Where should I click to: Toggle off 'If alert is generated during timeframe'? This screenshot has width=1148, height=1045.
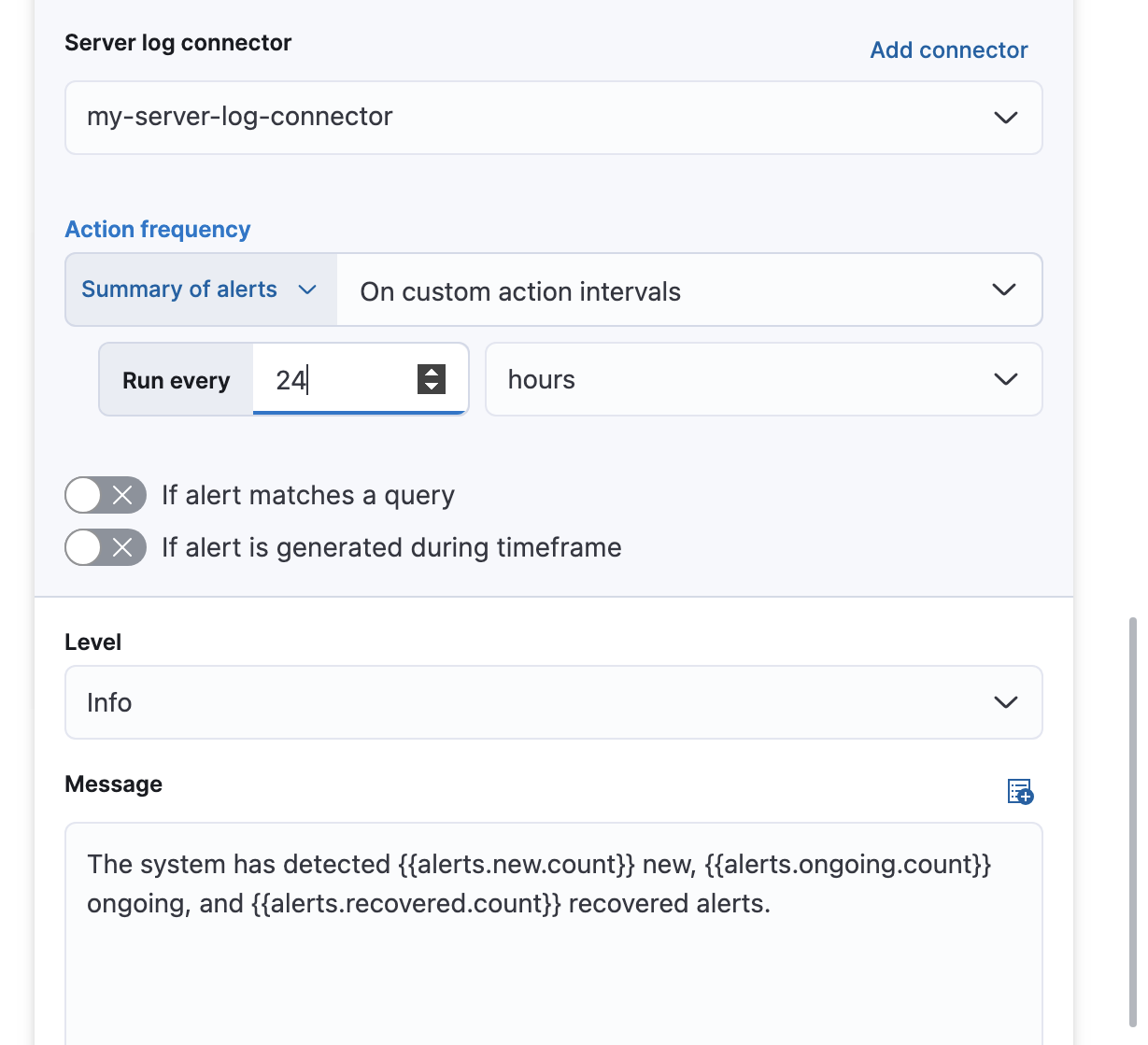106,547
